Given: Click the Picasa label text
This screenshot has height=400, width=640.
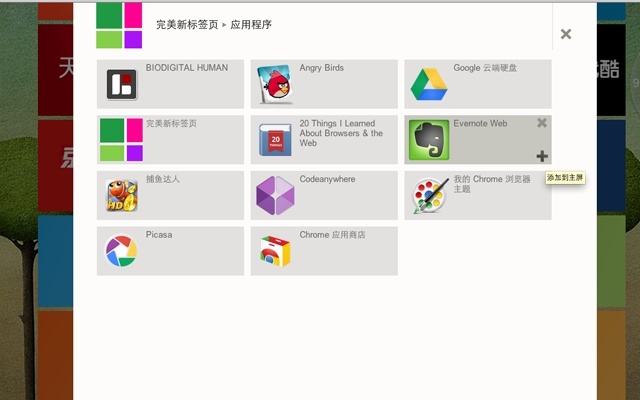Looking at the screenshot, I should [159, 235].
